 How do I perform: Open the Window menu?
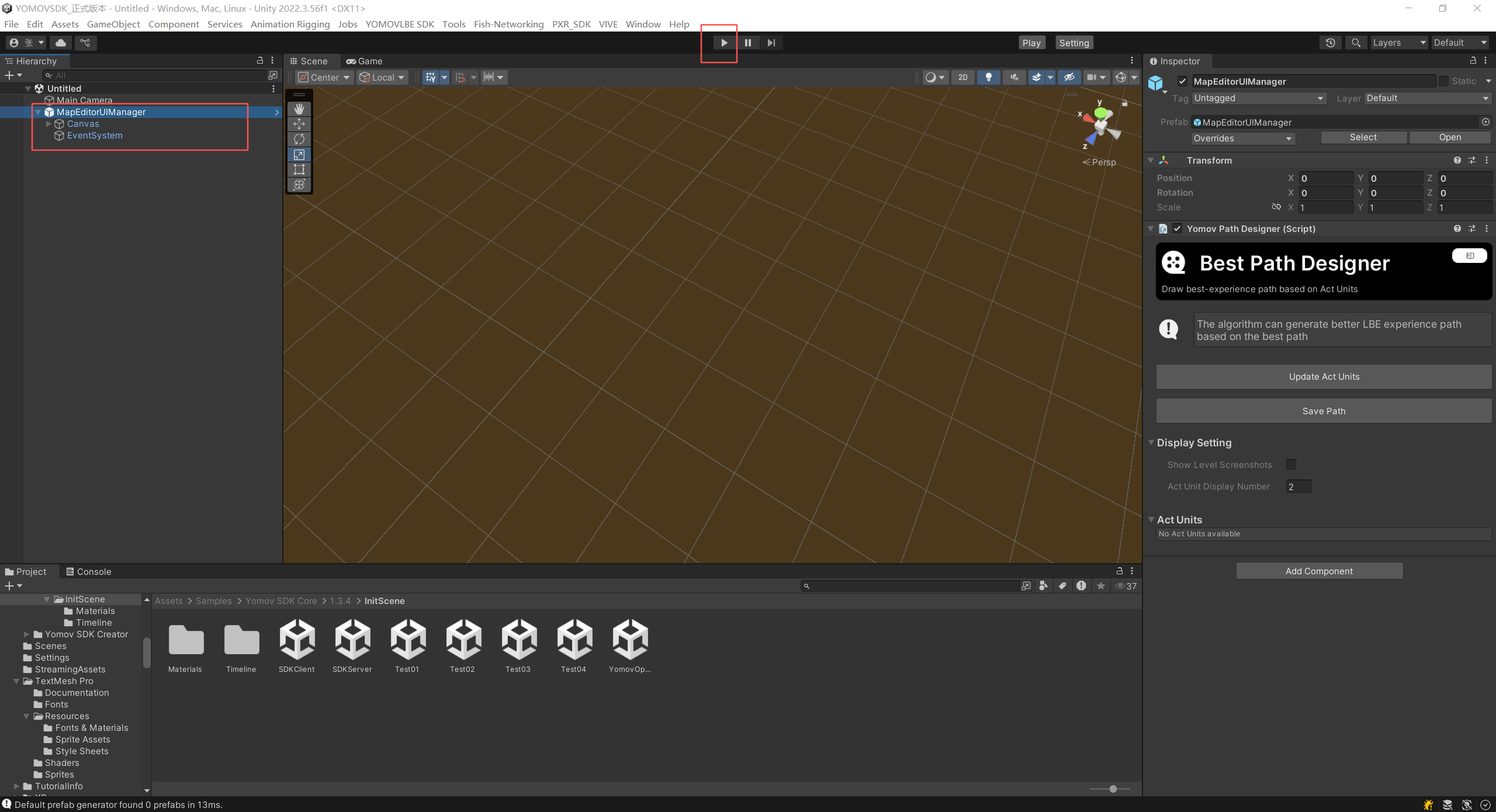pyautogui.click(x=643, y=24)
